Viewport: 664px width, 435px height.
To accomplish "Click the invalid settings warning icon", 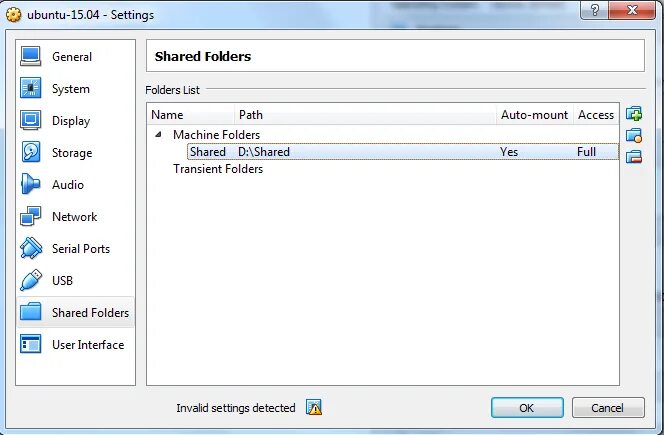I will 314,407.
